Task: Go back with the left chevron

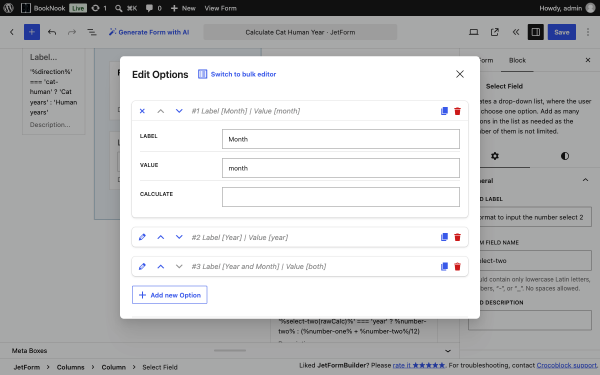Action: click(12, 32)
